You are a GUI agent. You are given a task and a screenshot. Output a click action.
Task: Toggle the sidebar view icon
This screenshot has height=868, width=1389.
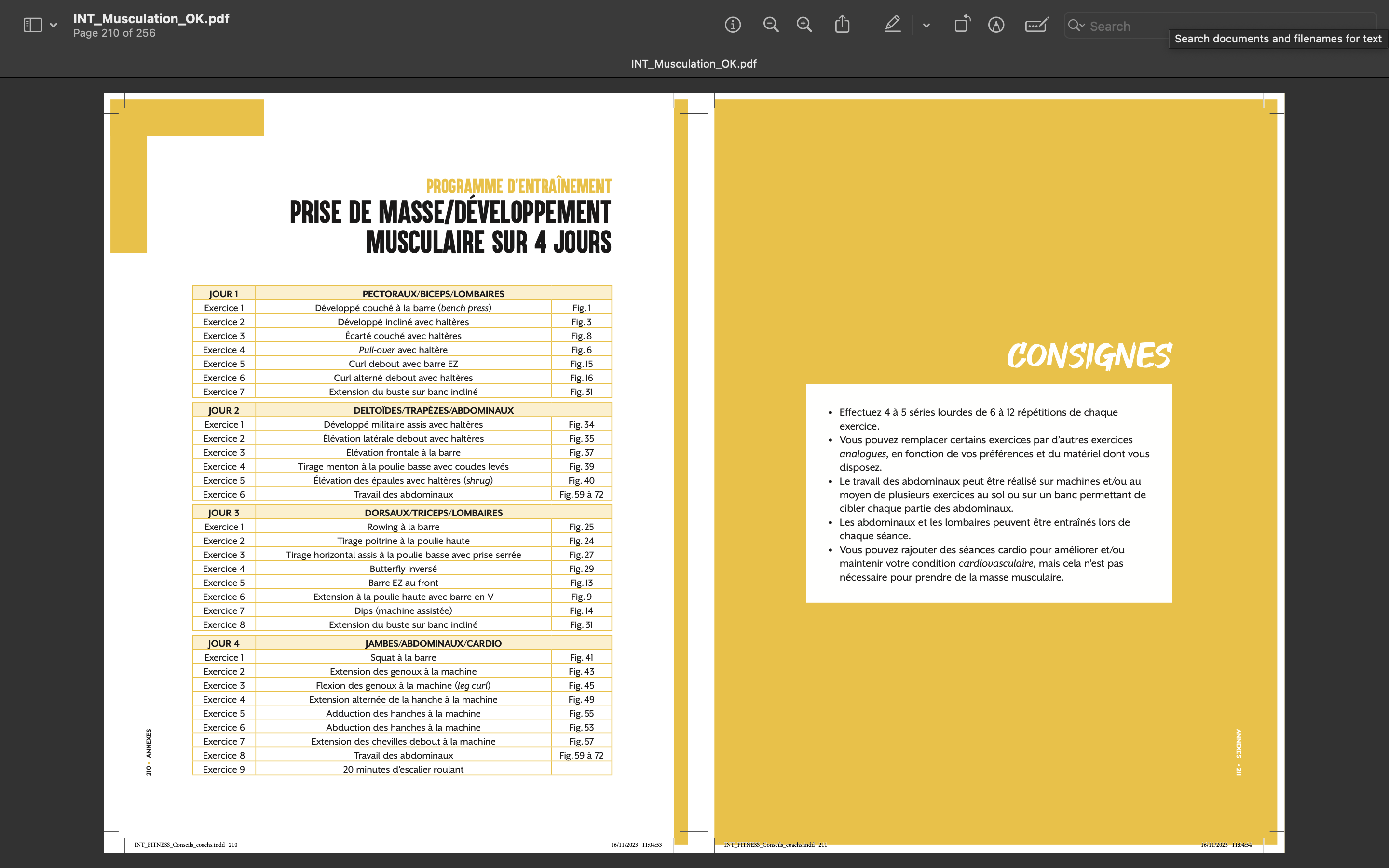[x=33, y=25]
